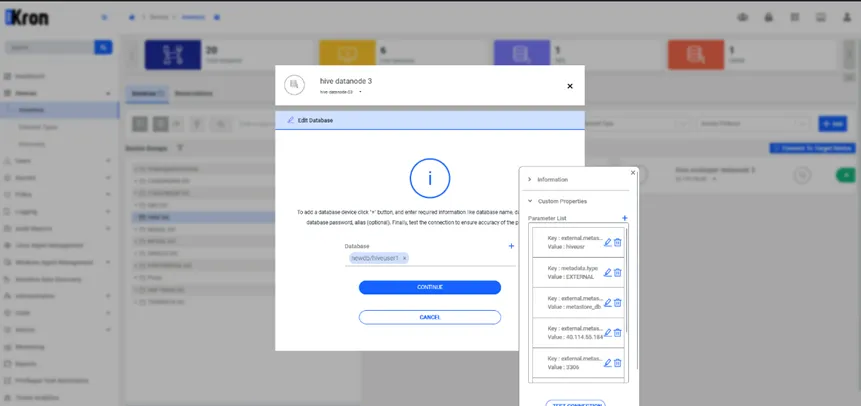Viewport: 861px width, 406px height.
Task: Click the pencil icon beside Edit Database
Action: point(290,120)
